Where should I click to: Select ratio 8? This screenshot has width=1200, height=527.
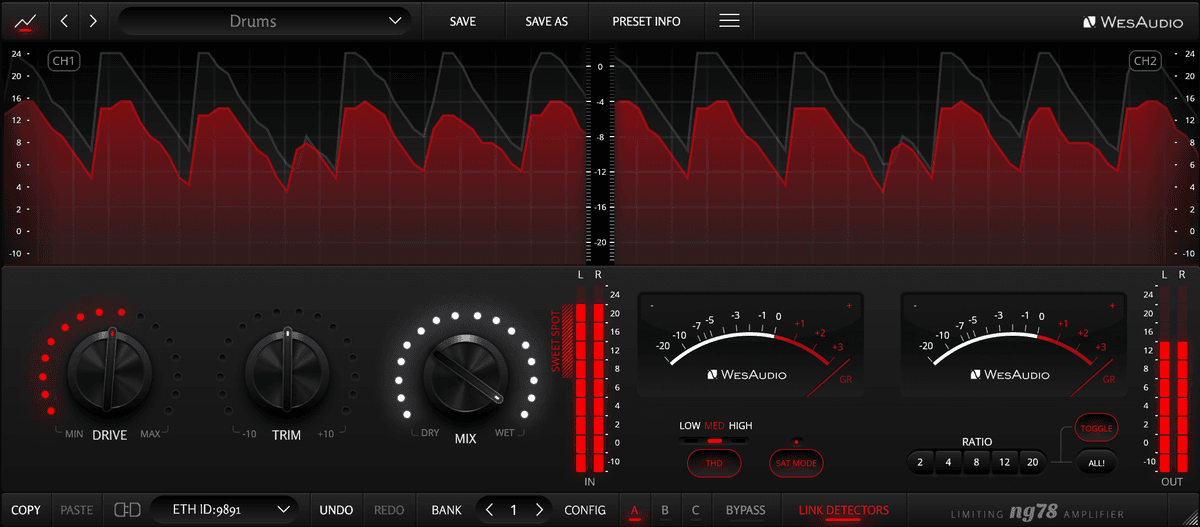(x=976, y=463)
